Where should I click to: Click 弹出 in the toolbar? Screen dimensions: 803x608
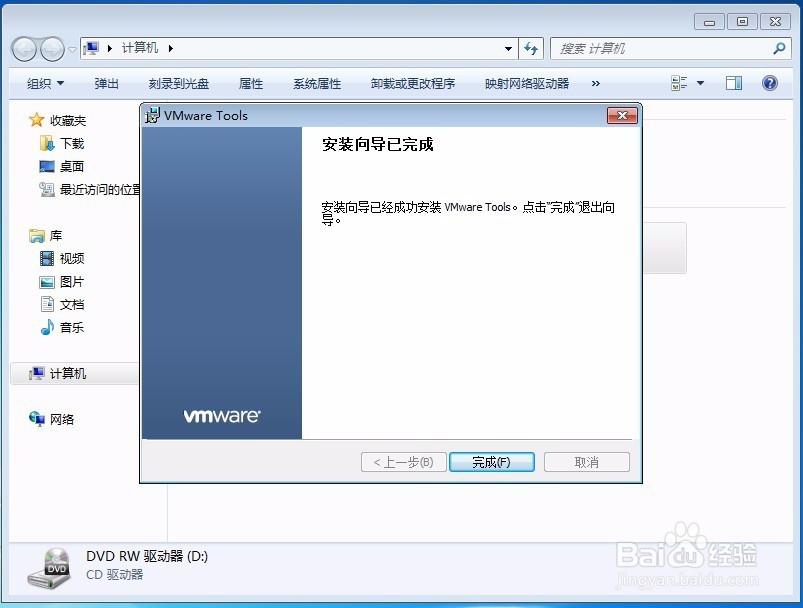(x=107, y=83)
